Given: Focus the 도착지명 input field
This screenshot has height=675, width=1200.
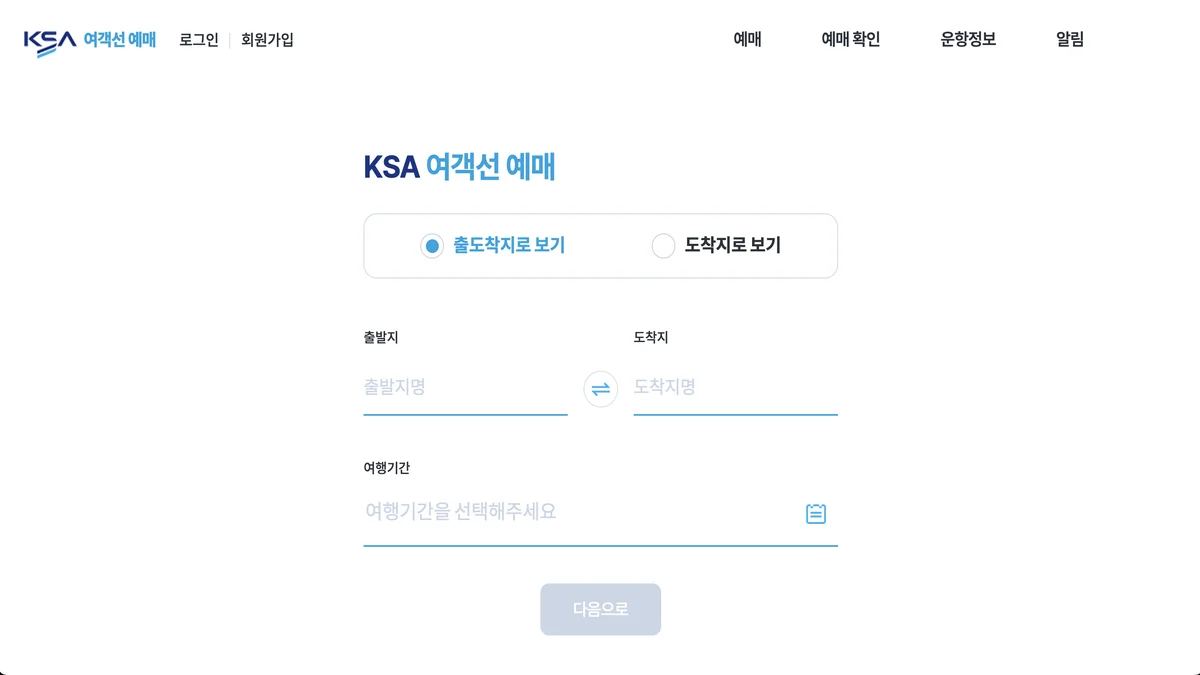Looking at the screenshot, I should coord(735,388).
